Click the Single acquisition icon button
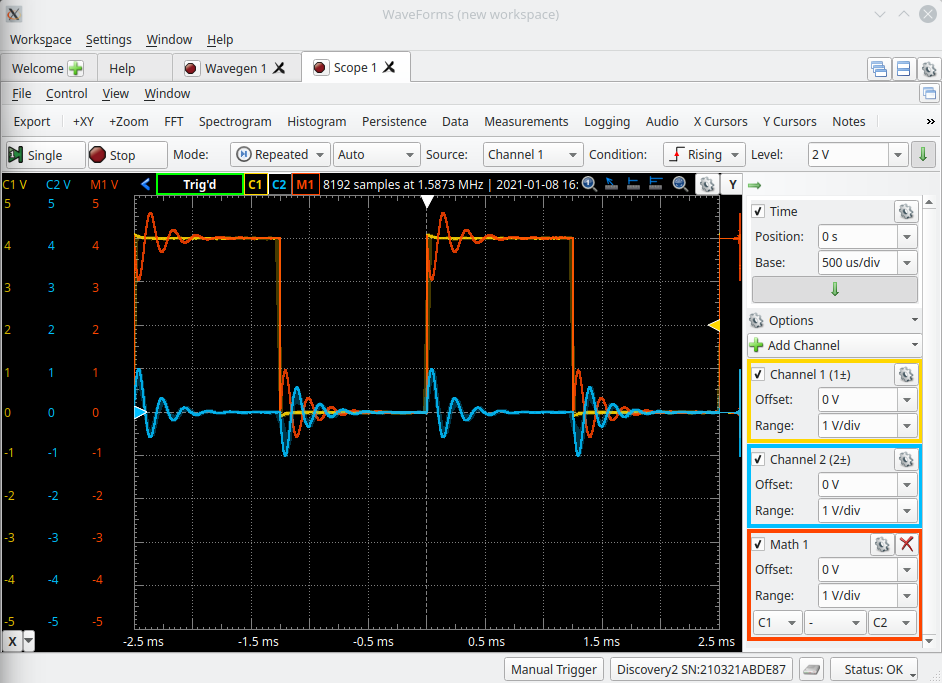The height and width of the screenshot is (683, 942). (45, 155)
